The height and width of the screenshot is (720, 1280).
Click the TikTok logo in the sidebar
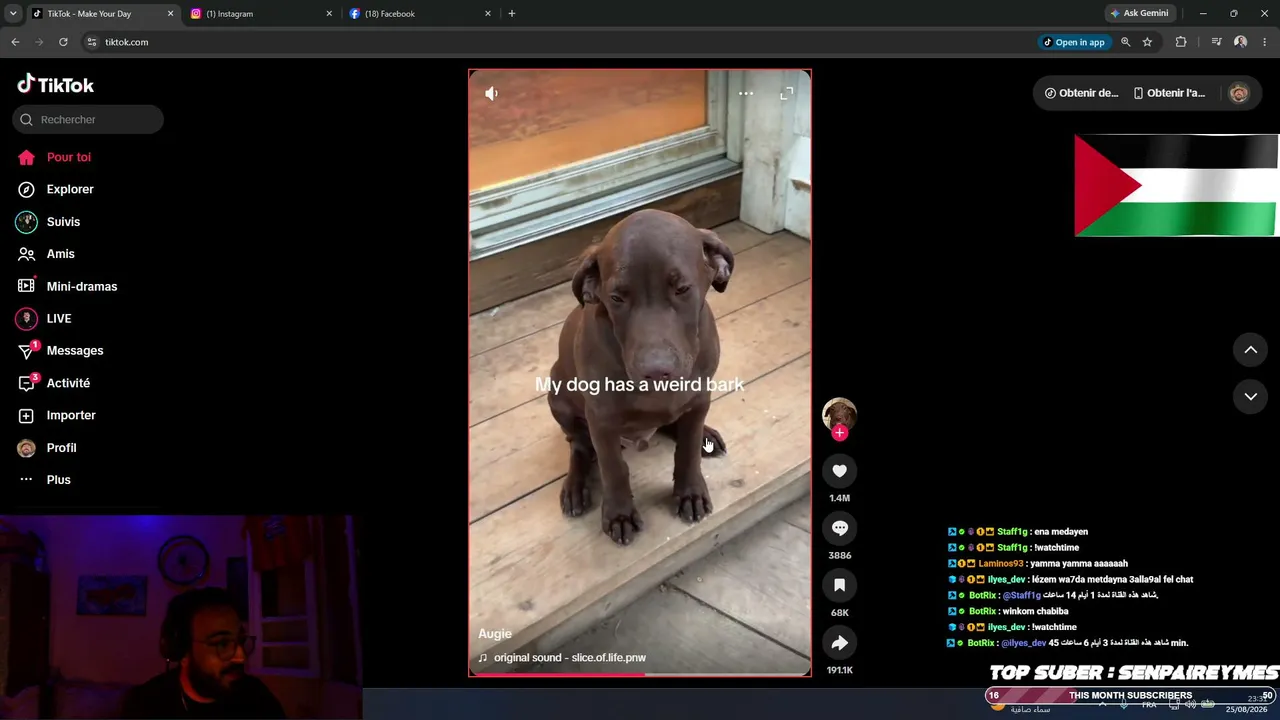pyautogui.click(x=55, y=84)
